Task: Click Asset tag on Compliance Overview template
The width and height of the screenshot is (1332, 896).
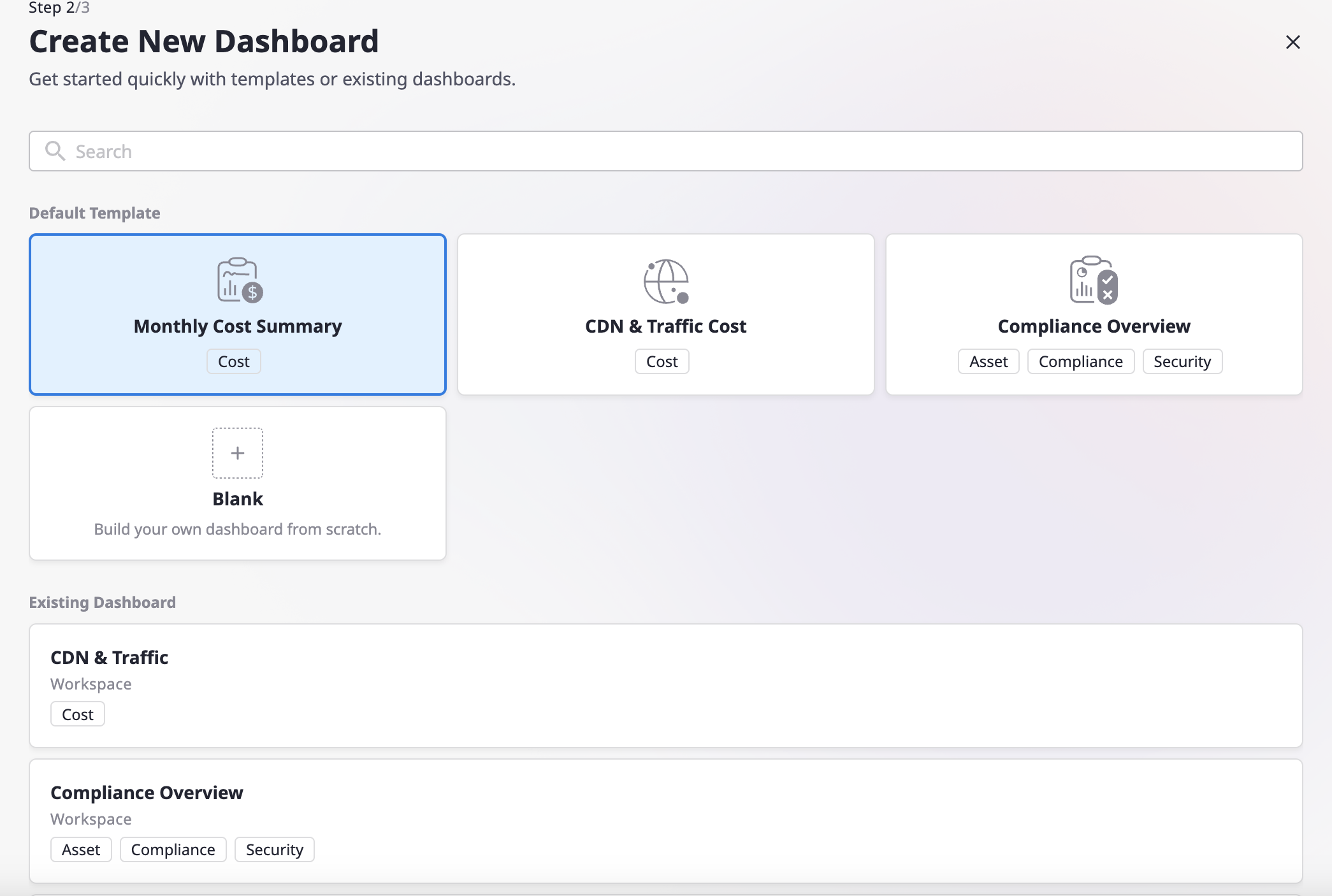Action: 988,361
